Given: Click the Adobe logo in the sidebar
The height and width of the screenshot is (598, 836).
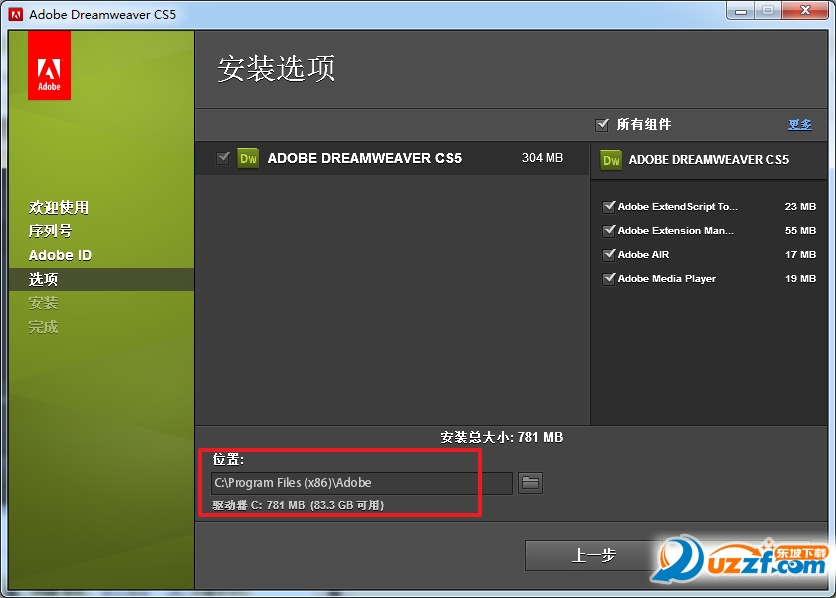Looking at the screenshot, I should click(x=49, y=65).
